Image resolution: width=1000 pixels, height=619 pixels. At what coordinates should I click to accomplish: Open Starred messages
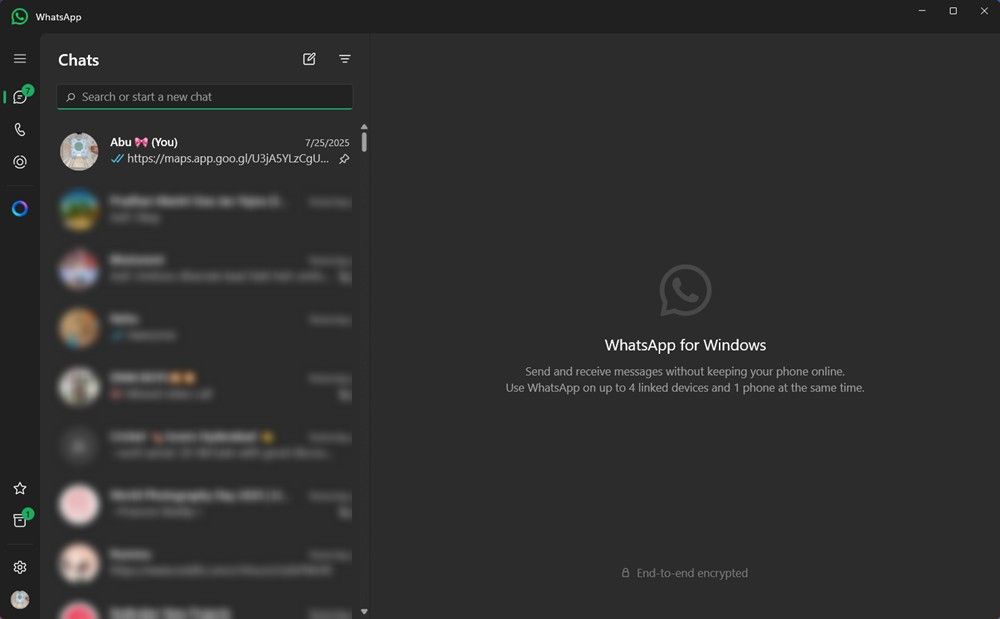pos(20,488)
